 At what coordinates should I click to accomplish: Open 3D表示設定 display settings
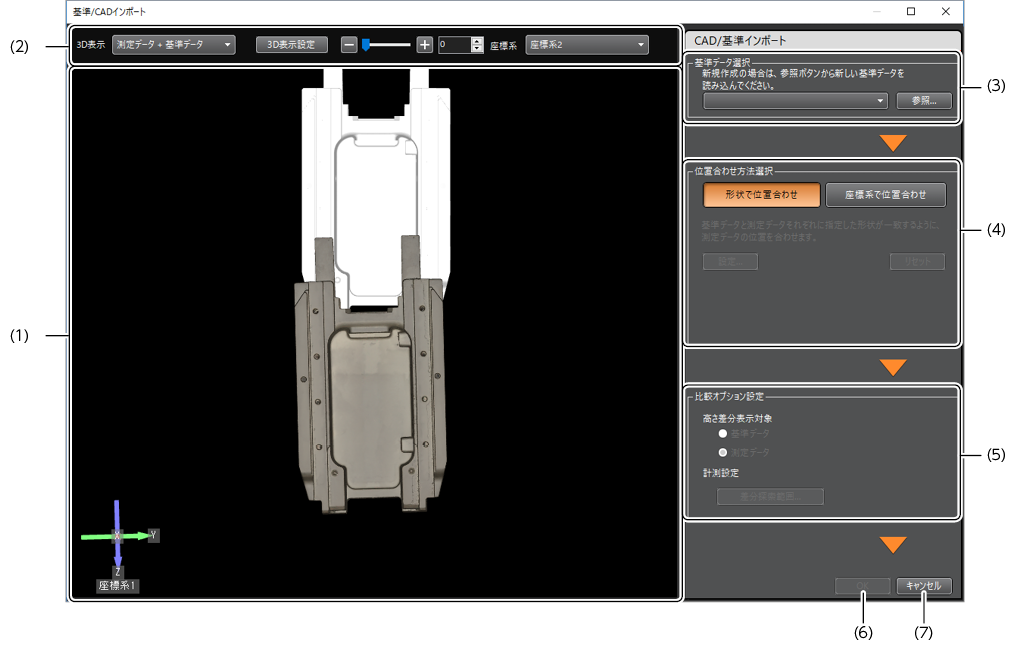291,45
